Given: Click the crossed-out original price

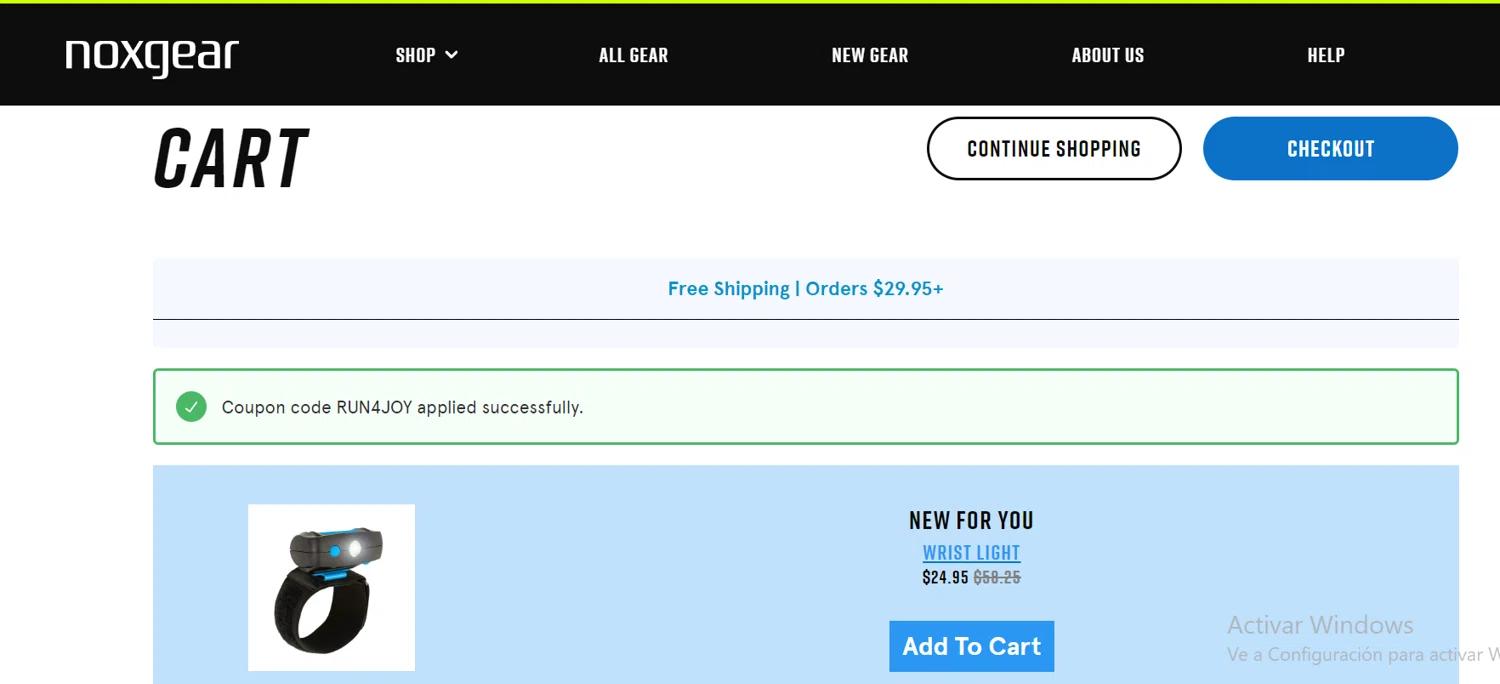Looking at the screenshot, I should pos(997,577).
